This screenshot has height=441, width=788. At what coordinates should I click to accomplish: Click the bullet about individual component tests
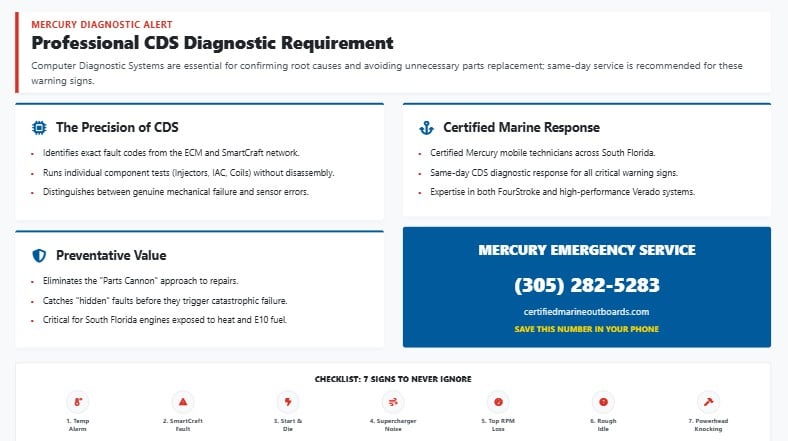pyautogui.click(x=188, y=173)
